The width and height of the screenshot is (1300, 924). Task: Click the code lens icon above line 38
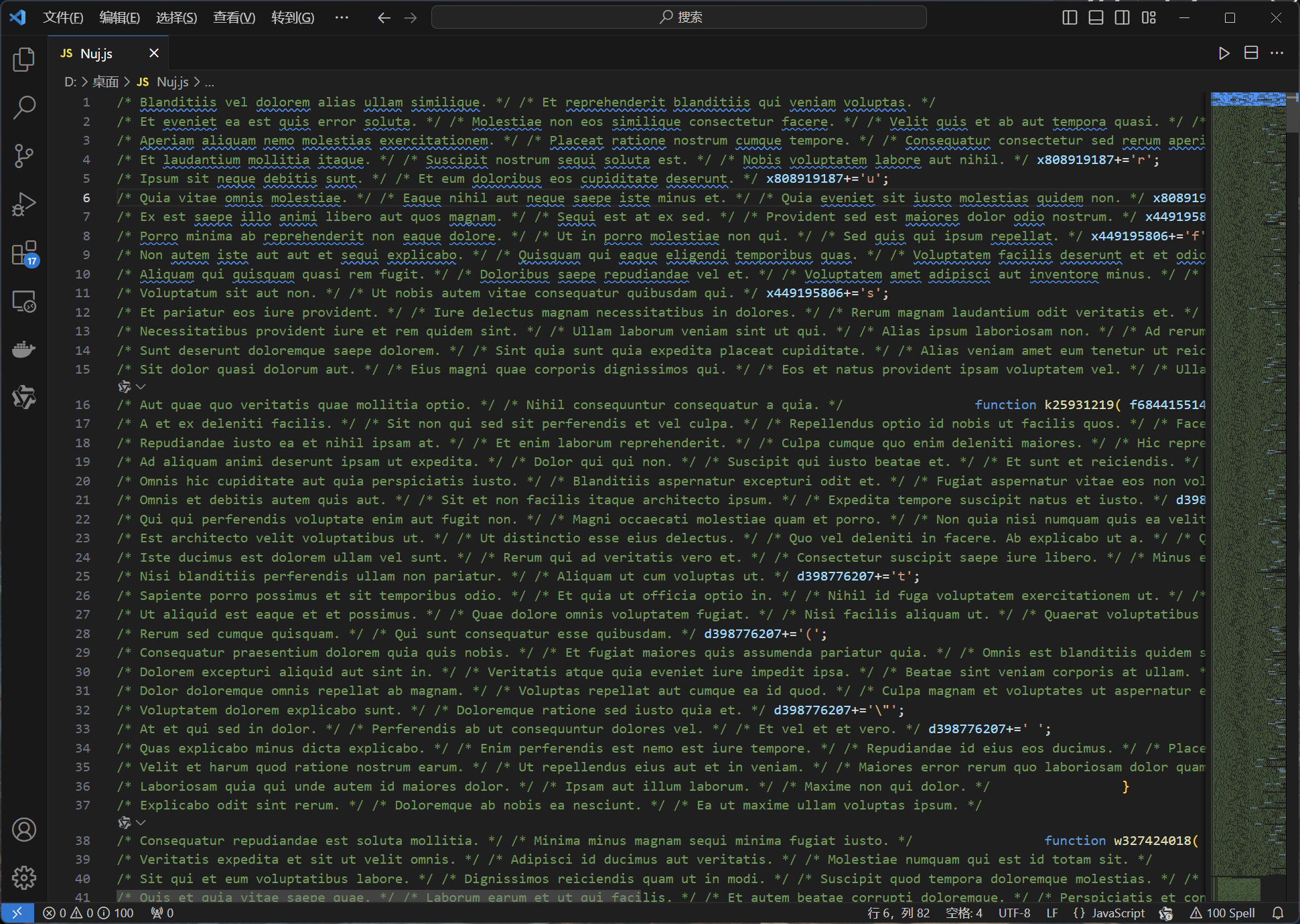coord(125,822)
